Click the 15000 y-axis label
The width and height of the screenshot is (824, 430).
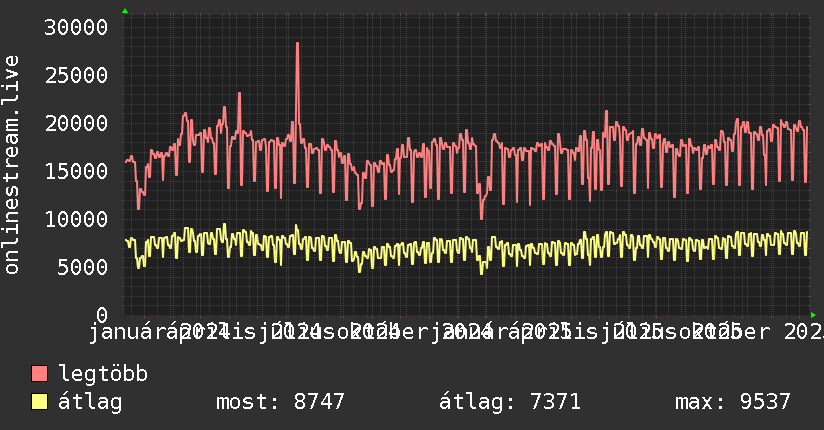pyautogui.click(x=76, y=171)
